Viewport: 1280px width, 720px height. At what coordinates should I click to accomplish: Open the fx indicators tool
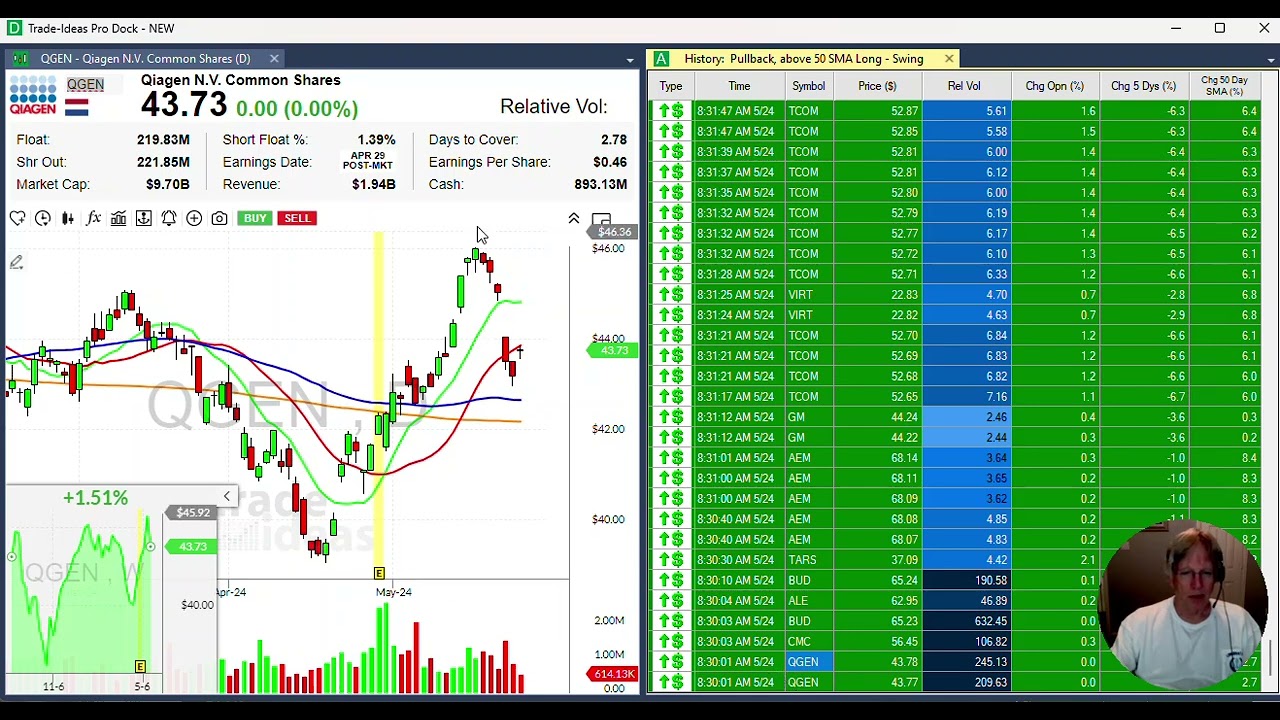point(93,218)
